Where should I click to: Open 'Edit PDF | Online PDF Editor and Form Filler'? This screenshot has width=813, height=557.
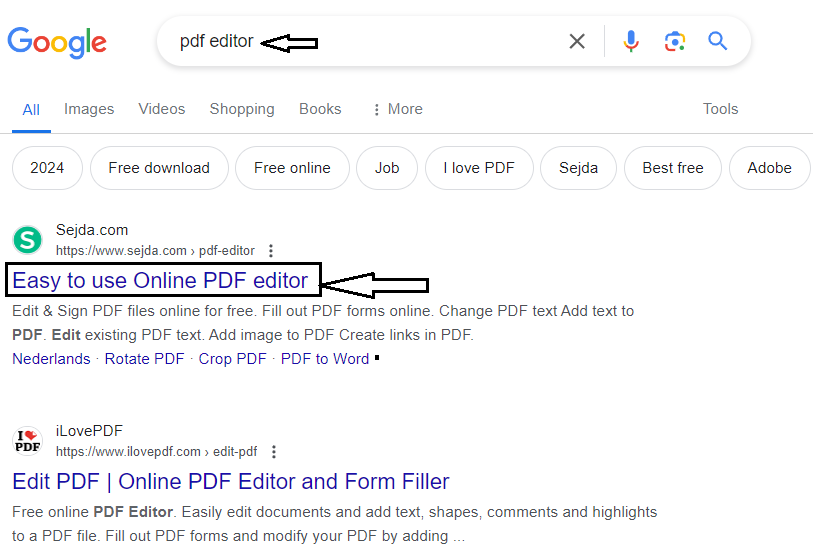click(x=231, y=482)
